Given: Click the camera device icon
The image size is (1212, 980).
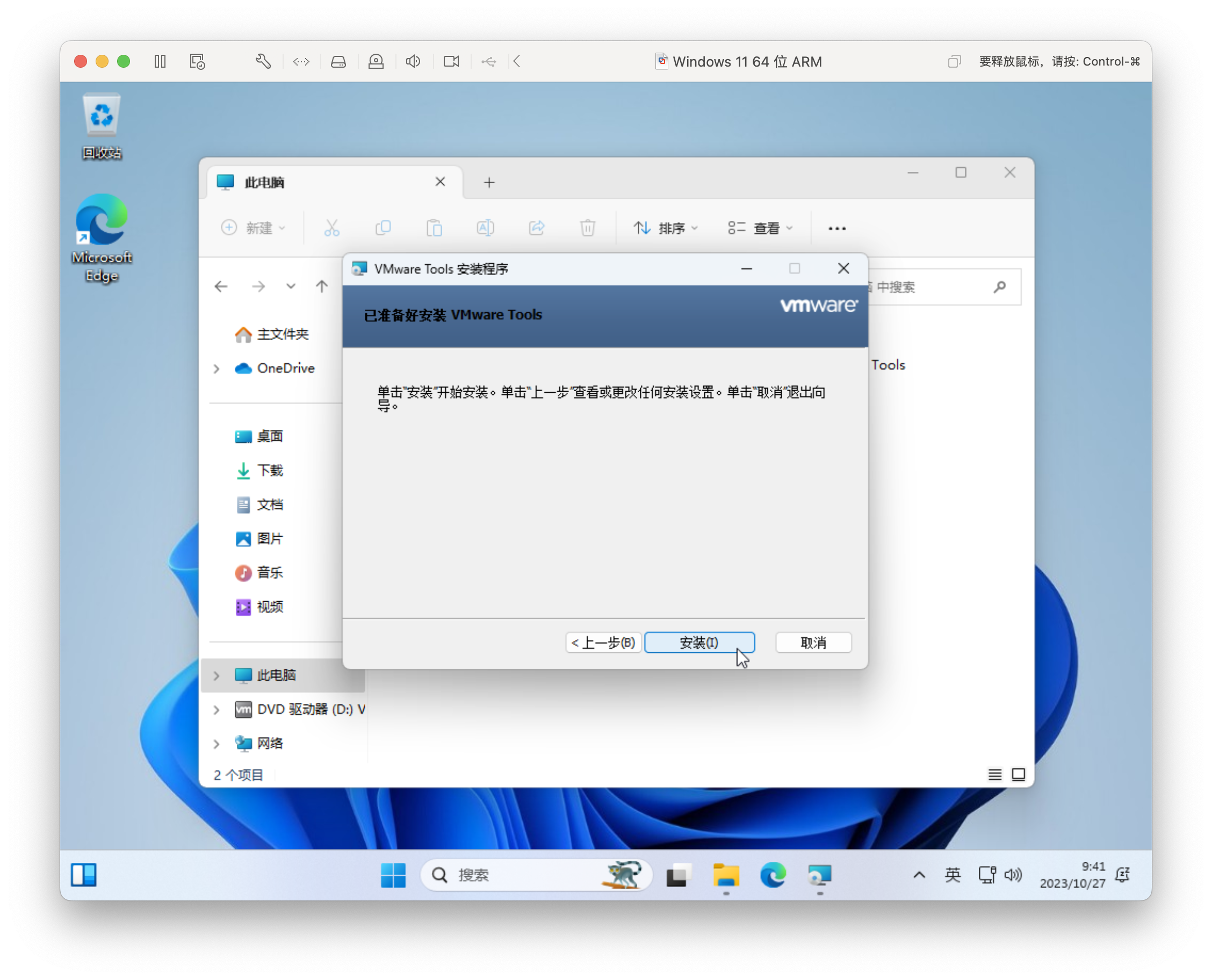Looking at the screenshot, I should pos(451,61).
